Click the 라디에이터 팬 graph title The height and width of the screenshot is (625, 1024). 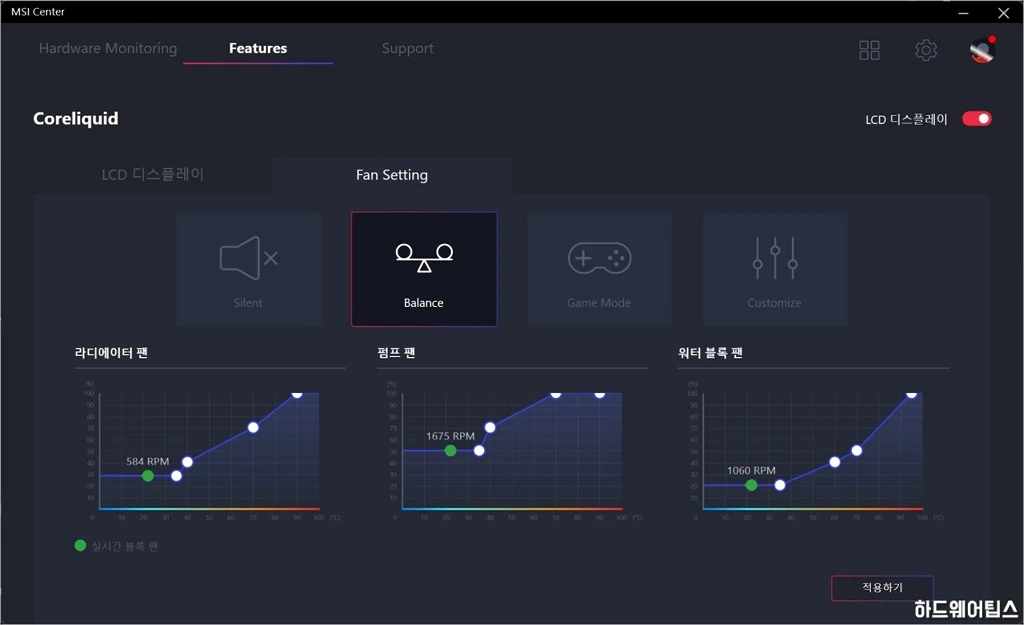[111, 353]
